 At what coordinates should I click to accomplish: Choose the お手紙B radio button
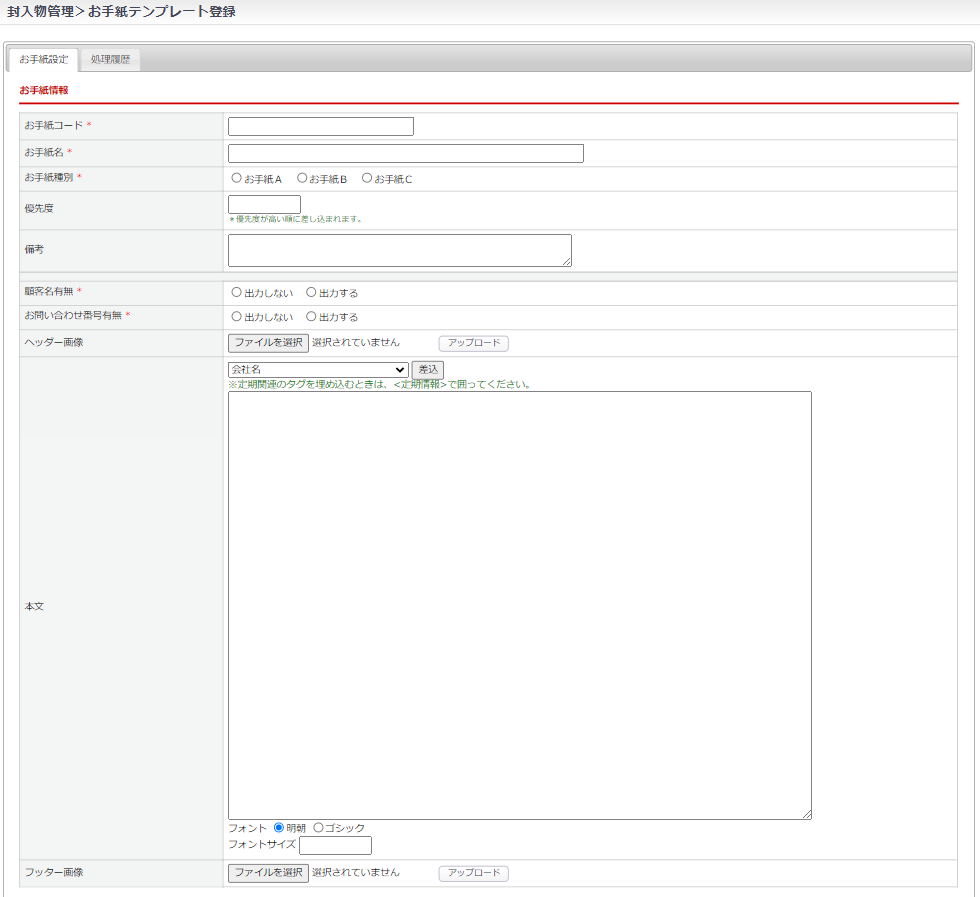point(302,179)
